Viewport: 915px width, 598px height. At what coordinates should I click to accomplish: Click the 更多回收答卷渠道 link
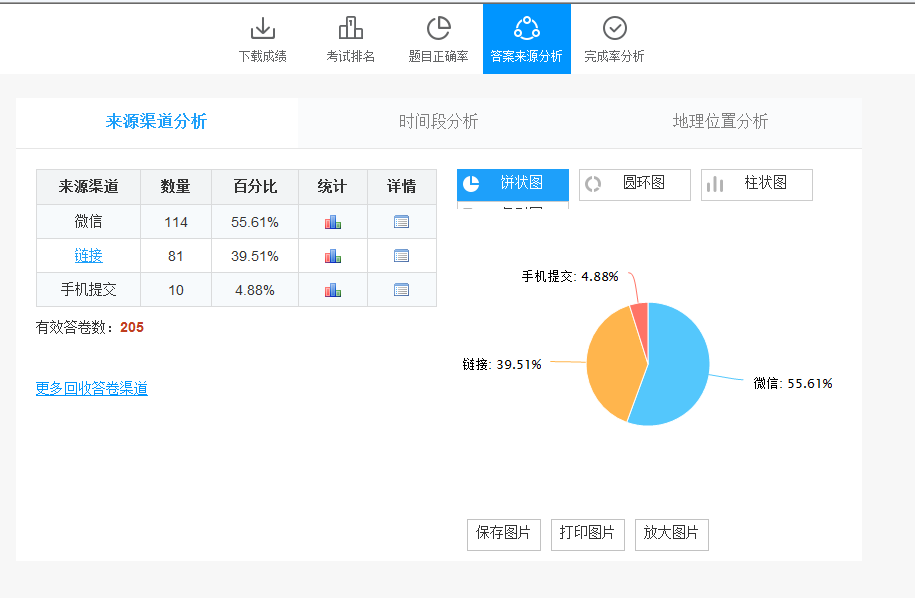tap(91, 389)
